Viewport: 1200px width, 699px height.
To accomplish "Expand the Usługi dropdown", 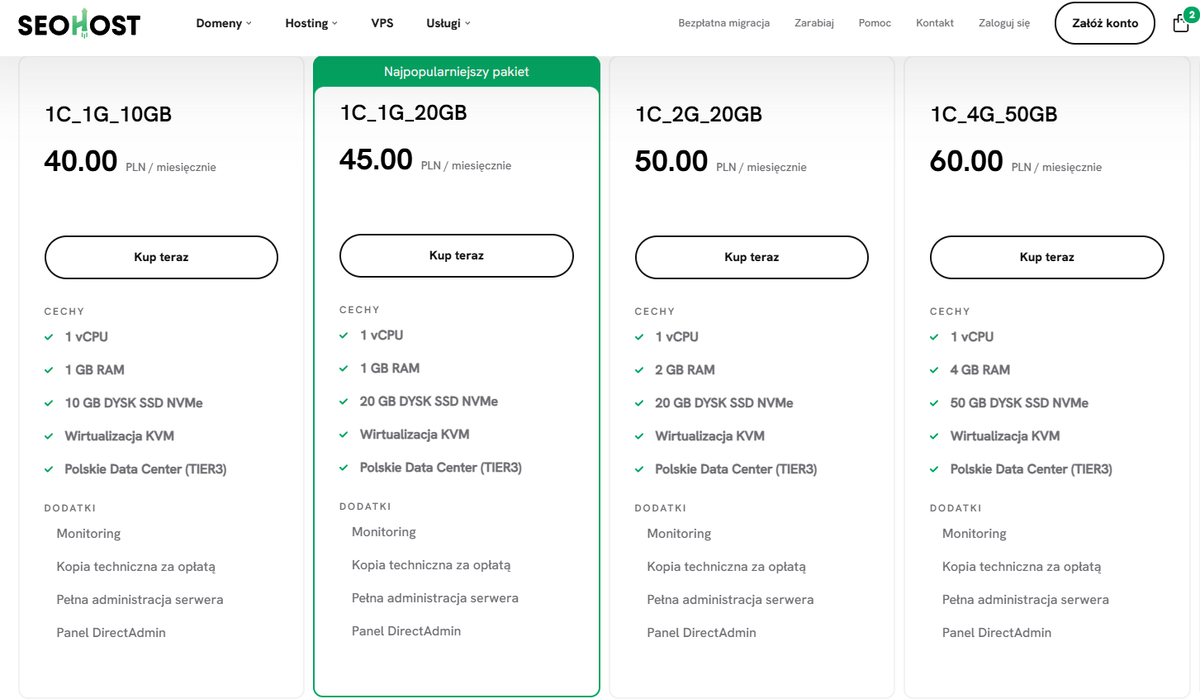I will [x=443, y=22].
